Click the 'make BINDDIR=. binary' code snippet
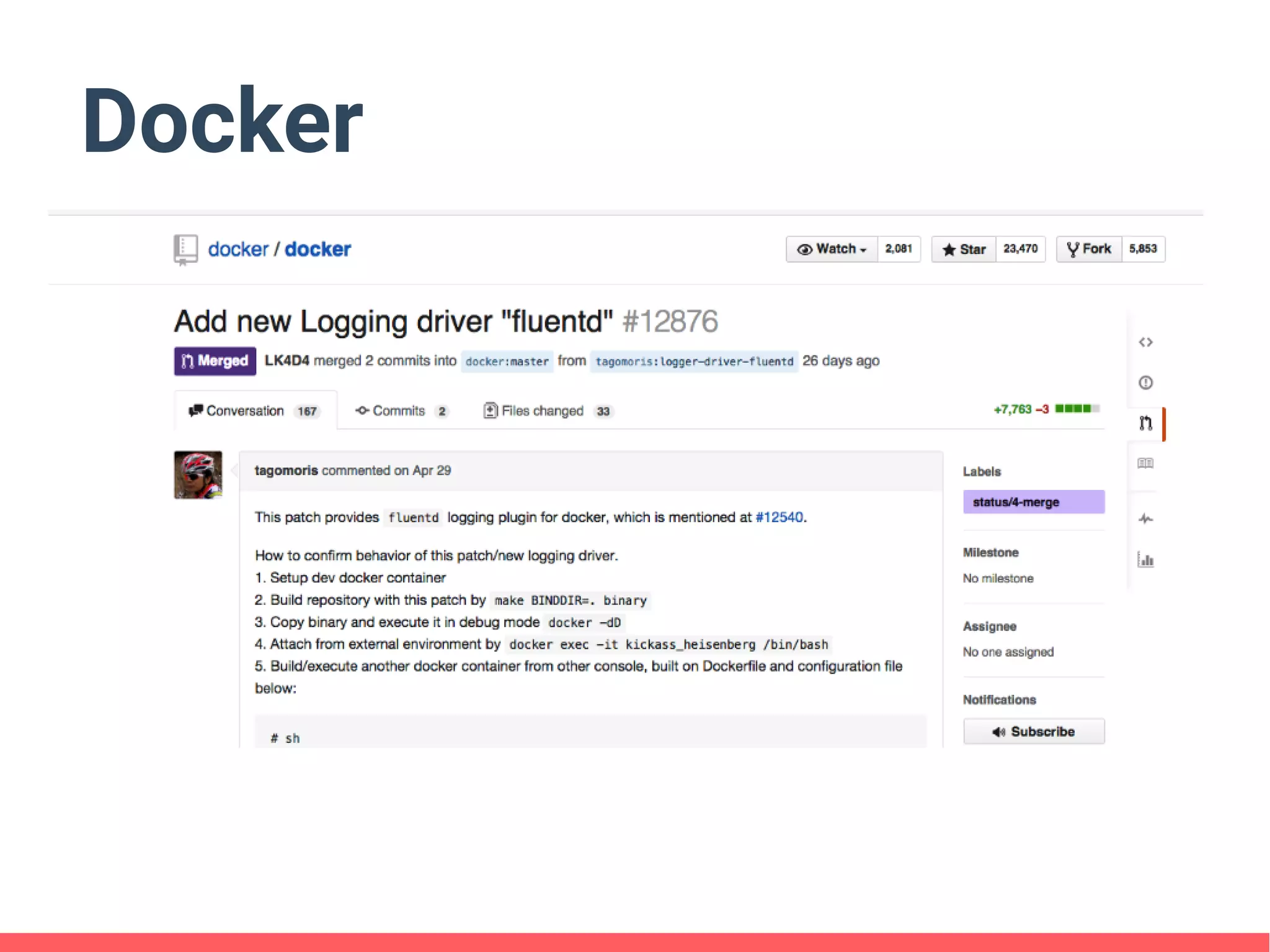 coord(571,600)
